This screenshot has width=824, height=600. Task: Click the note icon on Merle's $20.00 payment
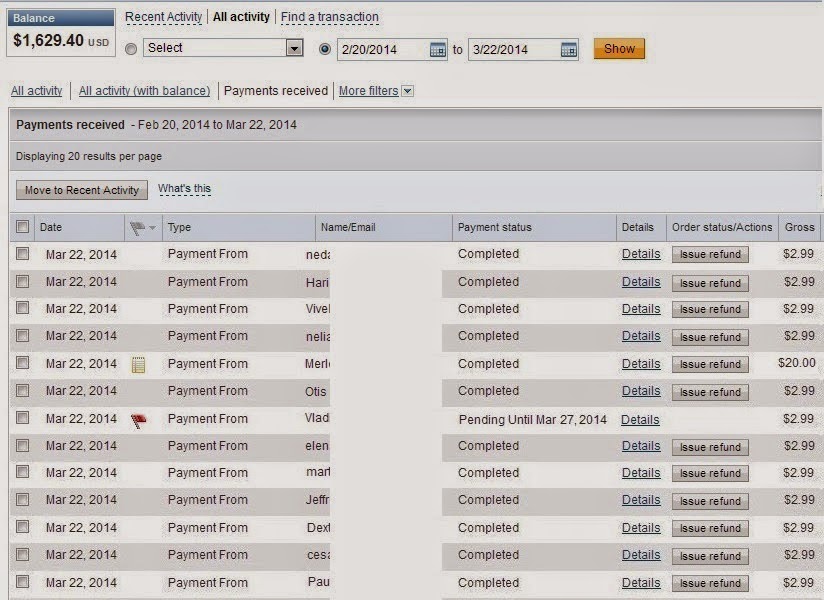tap(139, 363)
